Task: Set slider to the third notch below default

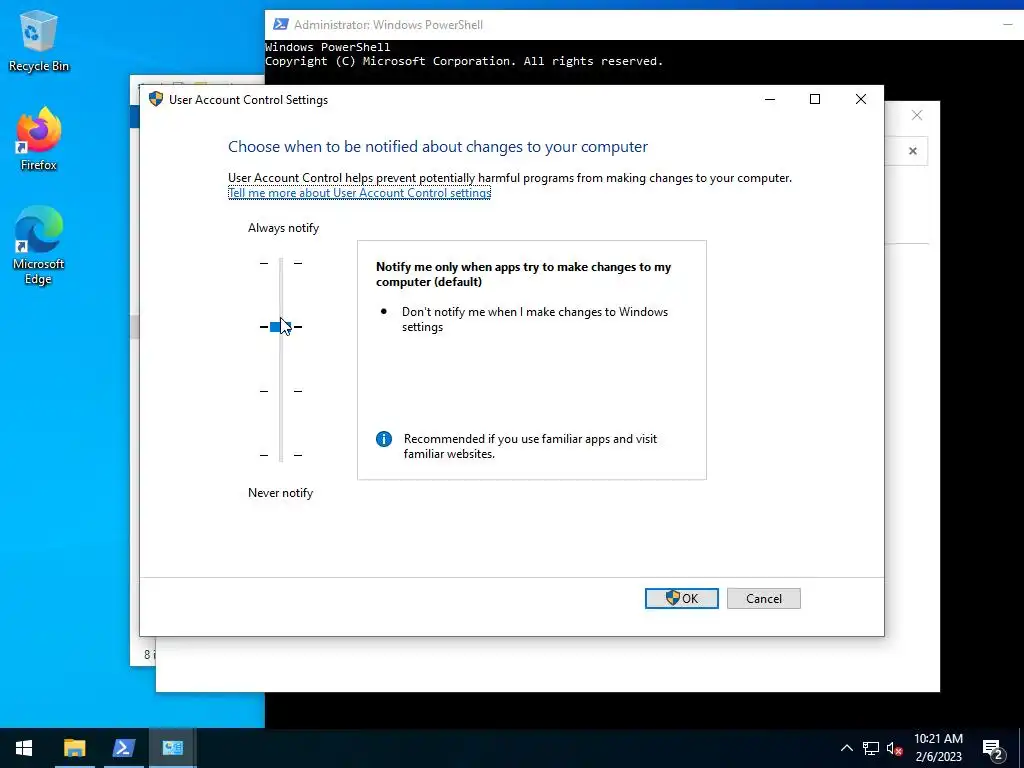Action: tap(281, 391)
